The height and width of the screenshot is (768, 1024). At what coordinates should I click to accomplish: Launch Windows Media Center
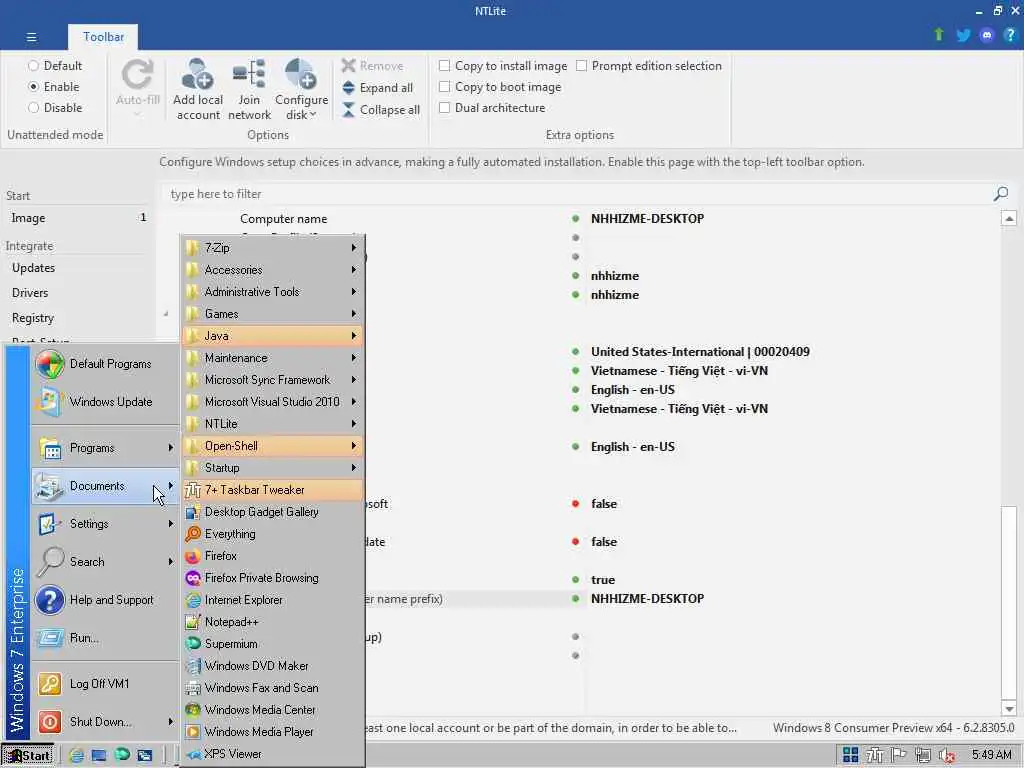pyautogui.click(x=273, y=710)
